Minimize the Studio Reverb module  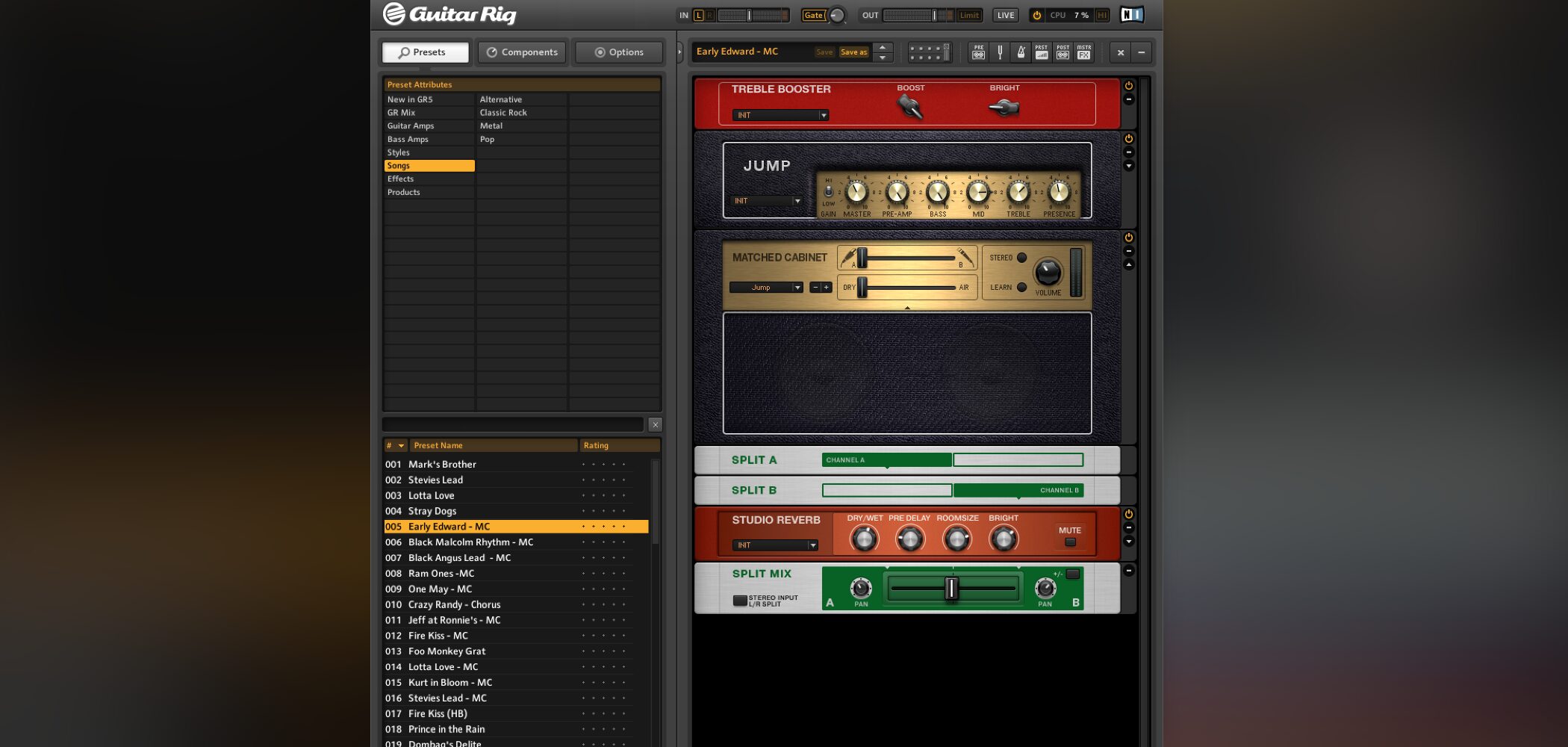[1129, 528]
